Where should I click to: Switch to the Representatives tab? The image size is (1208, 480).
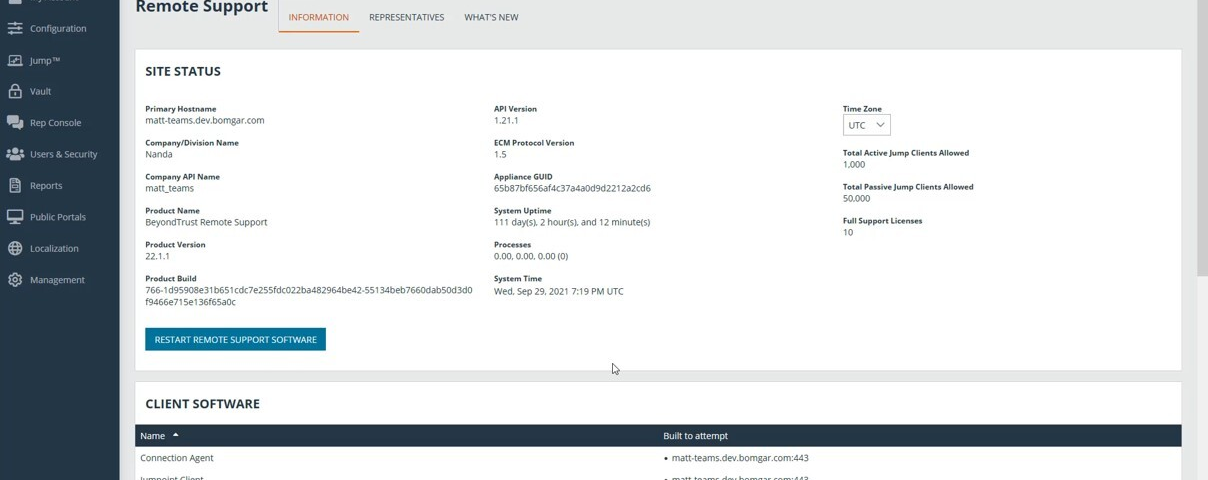[x=406, y=17]
